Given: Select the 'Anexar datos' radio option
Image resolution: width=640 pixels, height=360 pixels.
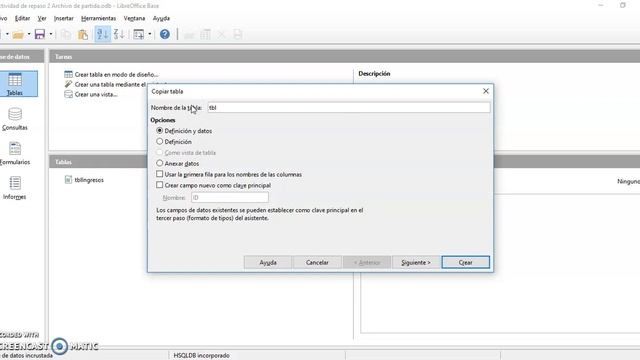Looking at the screenshot, I should click(x=160, y=163).
